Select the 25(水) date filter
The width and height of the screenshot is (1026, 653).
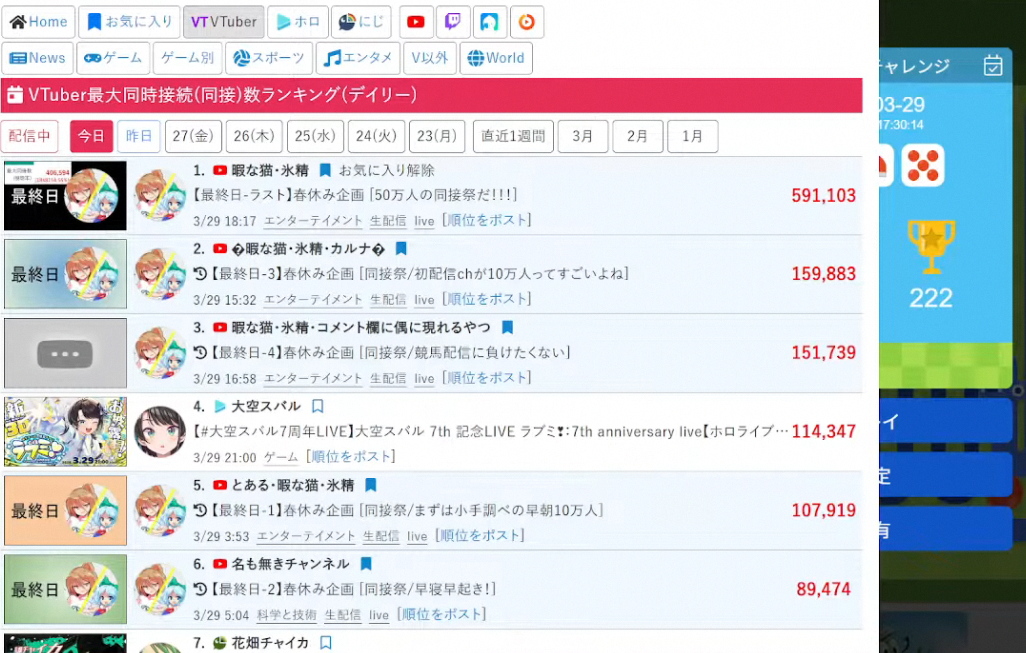point(315,136)
